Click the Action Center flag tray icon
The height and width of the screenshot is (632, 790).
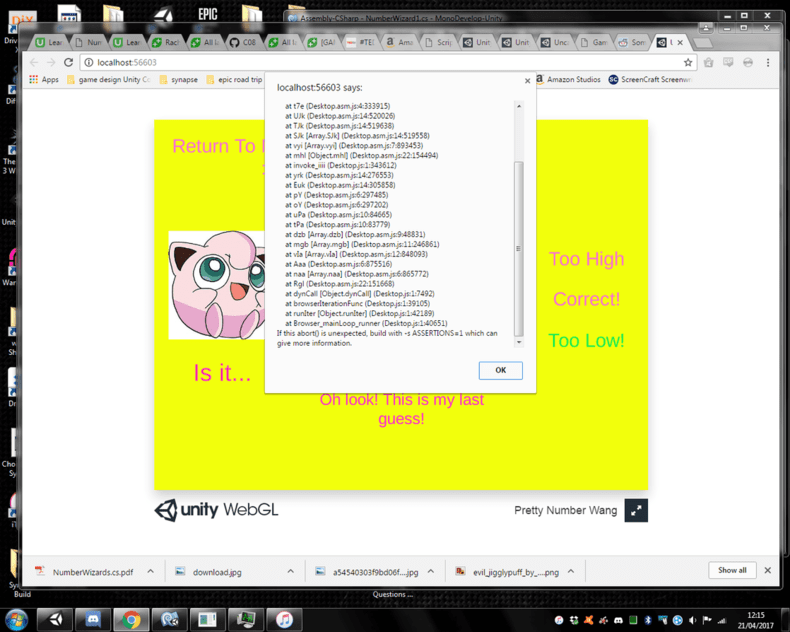pyautogui.click(x=707, y=620)
